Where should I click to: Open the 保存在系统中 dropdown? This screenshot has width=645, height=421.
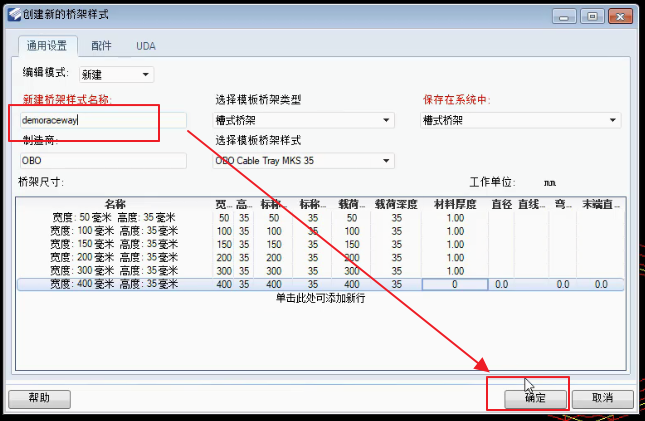pyautogui.click(x=520, y=120)
